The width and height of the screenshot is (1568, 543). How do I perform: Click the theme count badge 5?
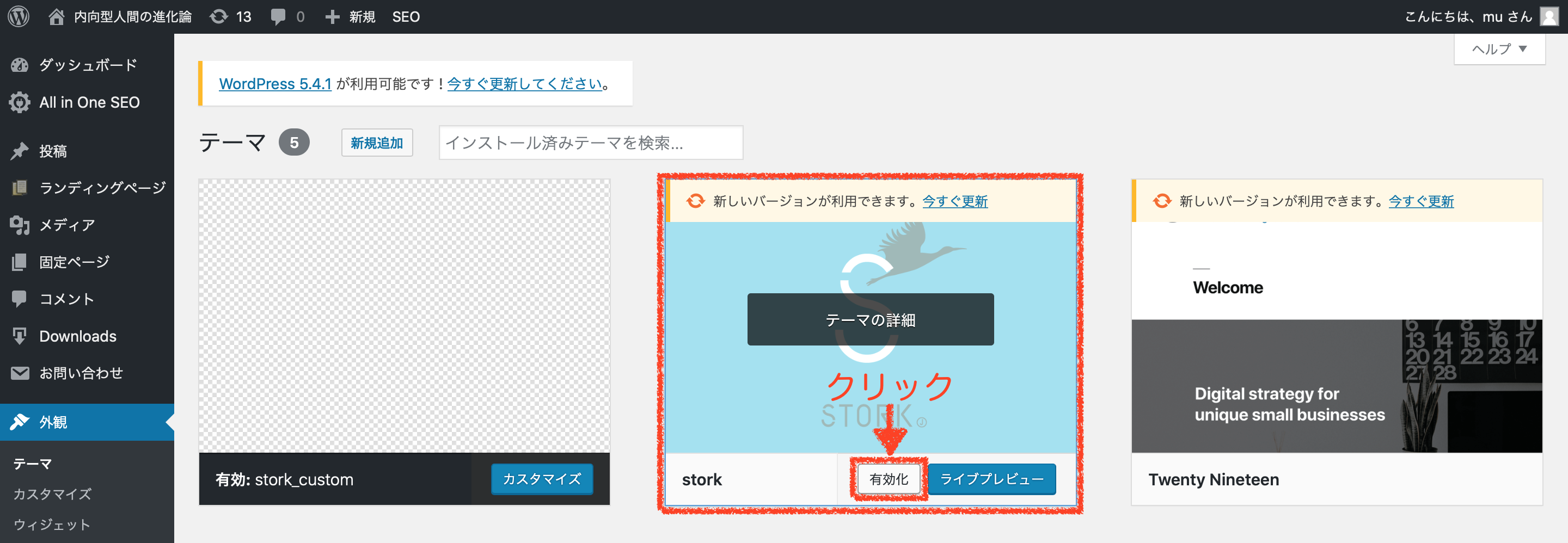tap(294, 143)
